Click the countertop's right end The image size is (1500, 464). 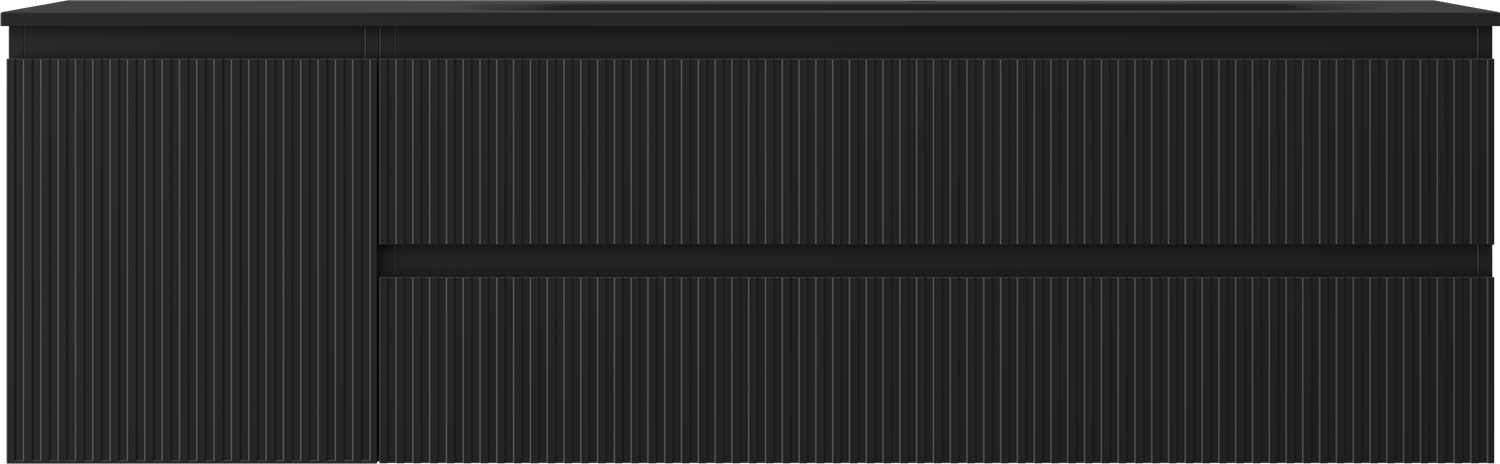[1490, 14]
